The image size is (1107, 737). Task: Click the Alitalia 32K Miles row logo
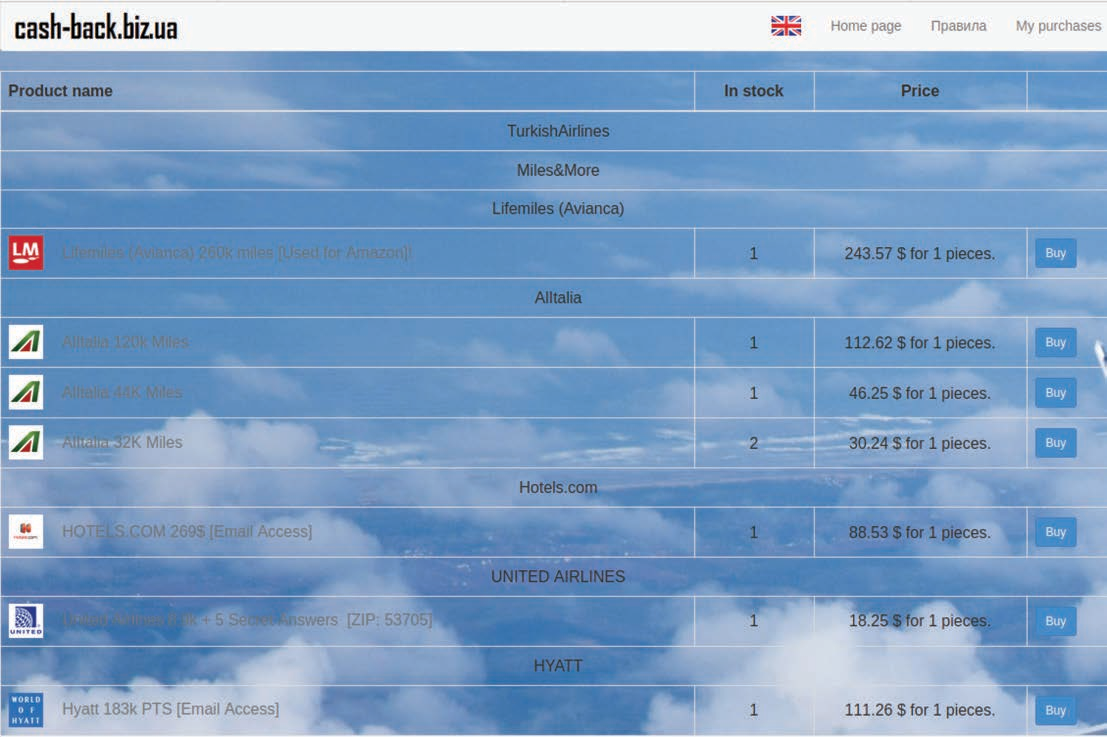tap(26, 442)
